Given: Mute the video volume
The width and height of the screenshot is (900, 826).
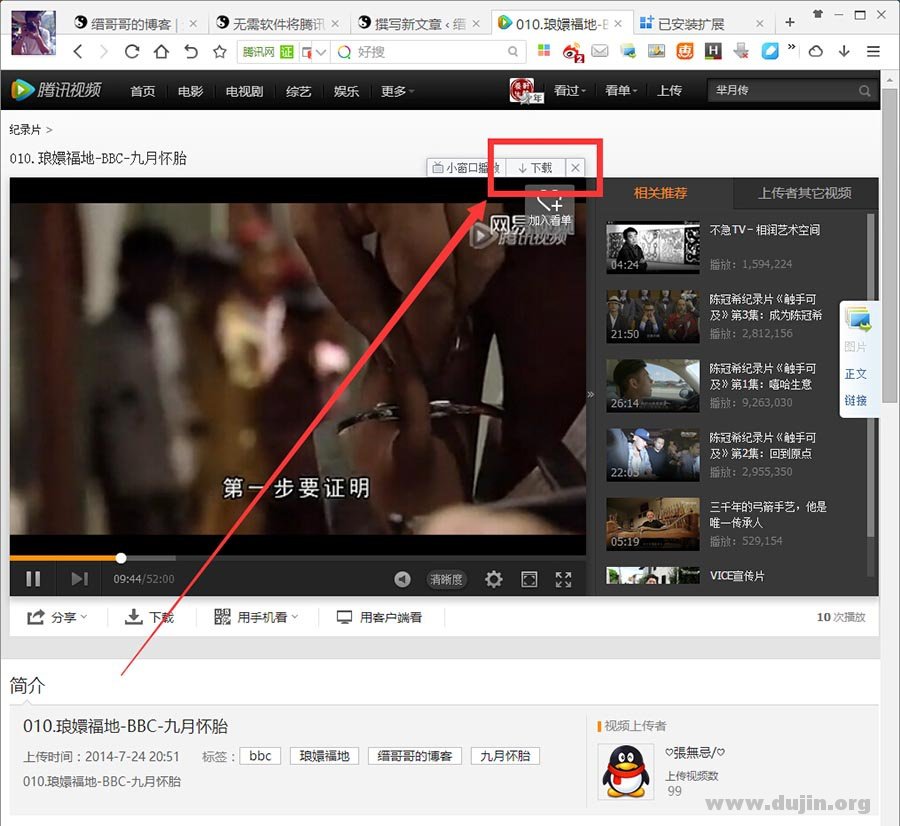Looking at the screenshot, I should coord(403,579).
